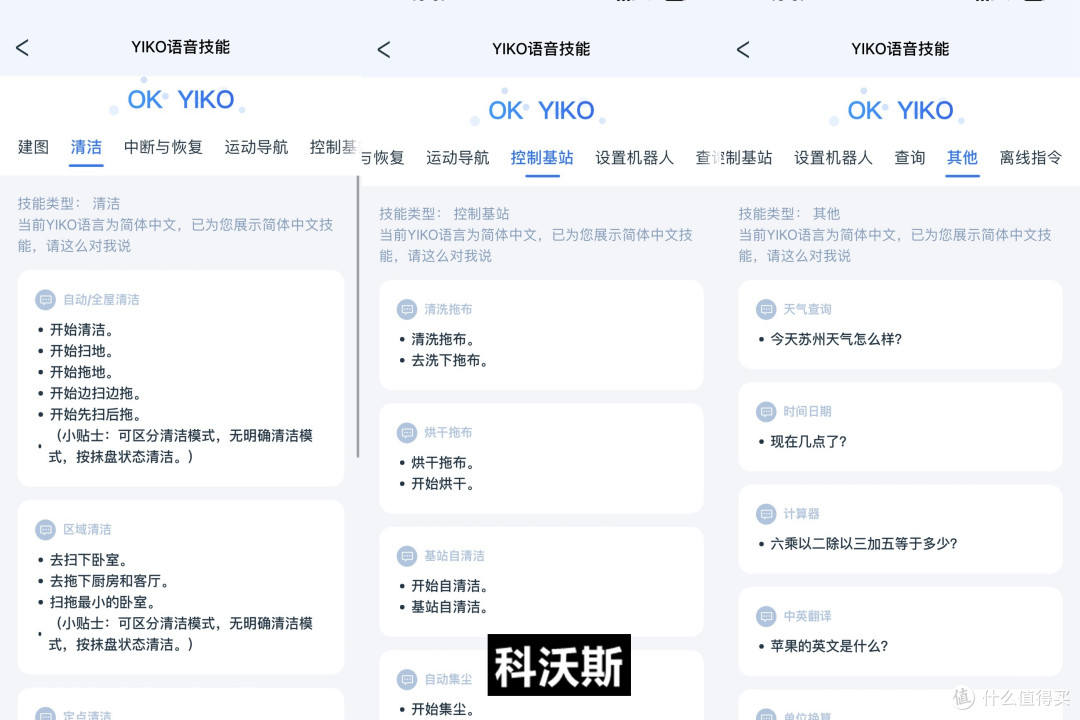Viewport: 1080px width, 720px height.
Task: Tap the 开始拖地 voice command
Action: [81, 372]
